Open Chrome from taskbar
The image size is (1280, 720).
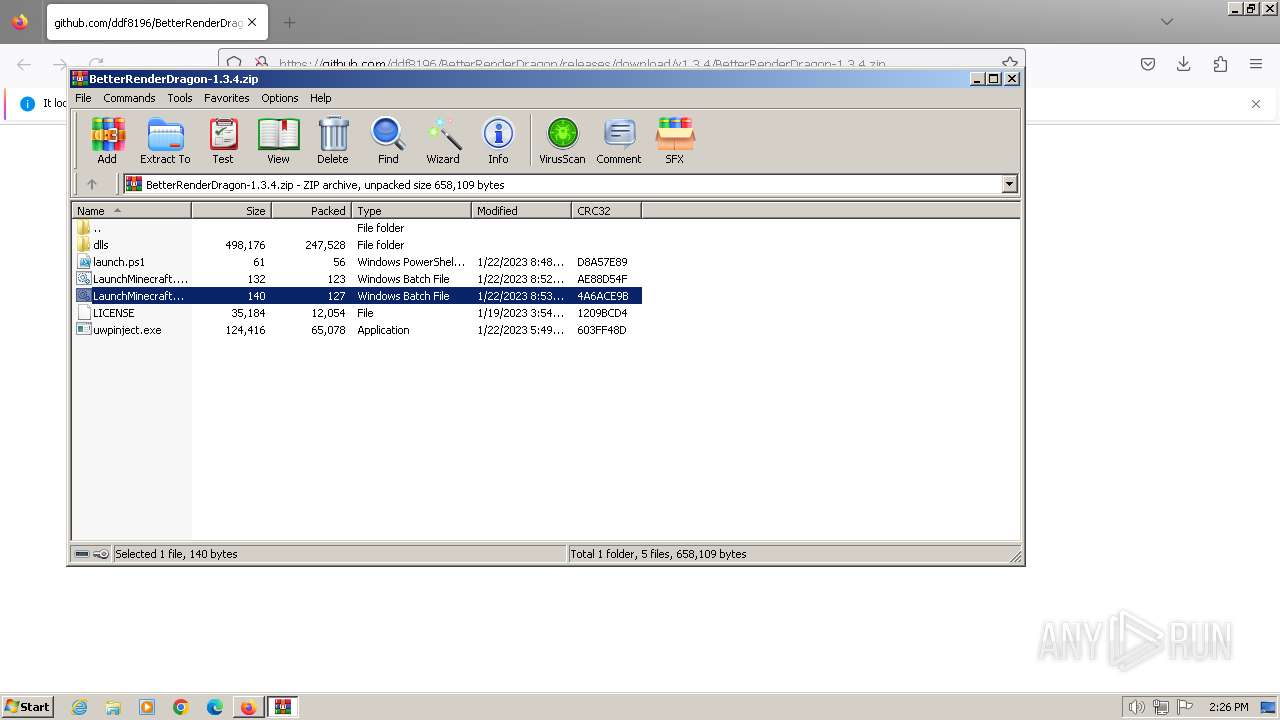181,707
